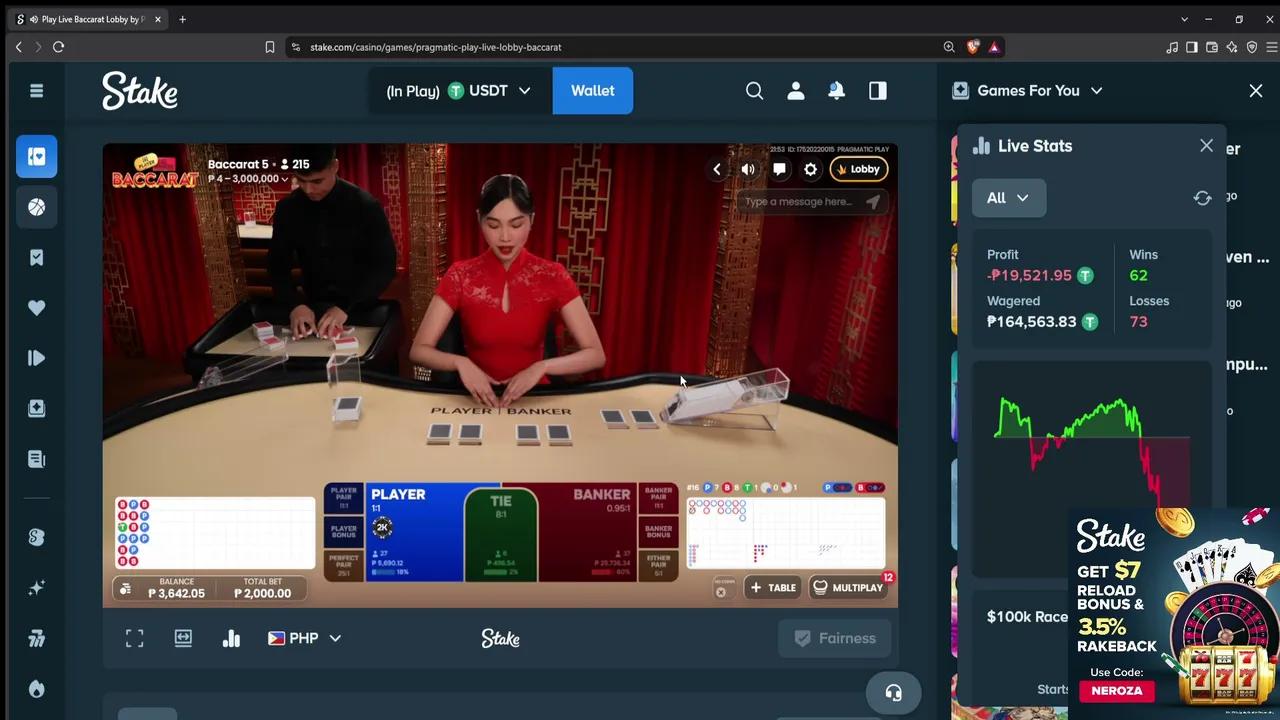The image size is (1280, 720).
Task: Open Stake Originals S icon in sidebar
Action: click(37, 537)
